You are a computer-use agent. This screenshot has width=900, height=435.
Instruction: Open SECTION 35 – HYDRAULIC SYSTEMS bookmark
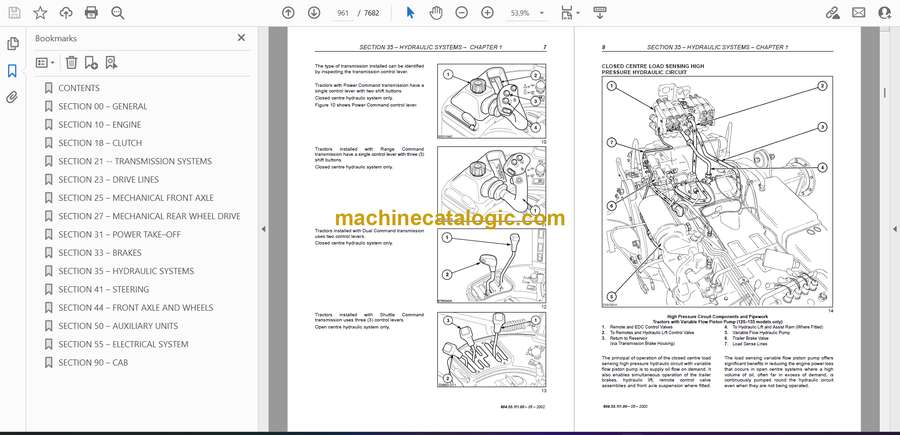click(x=126, y=271)
